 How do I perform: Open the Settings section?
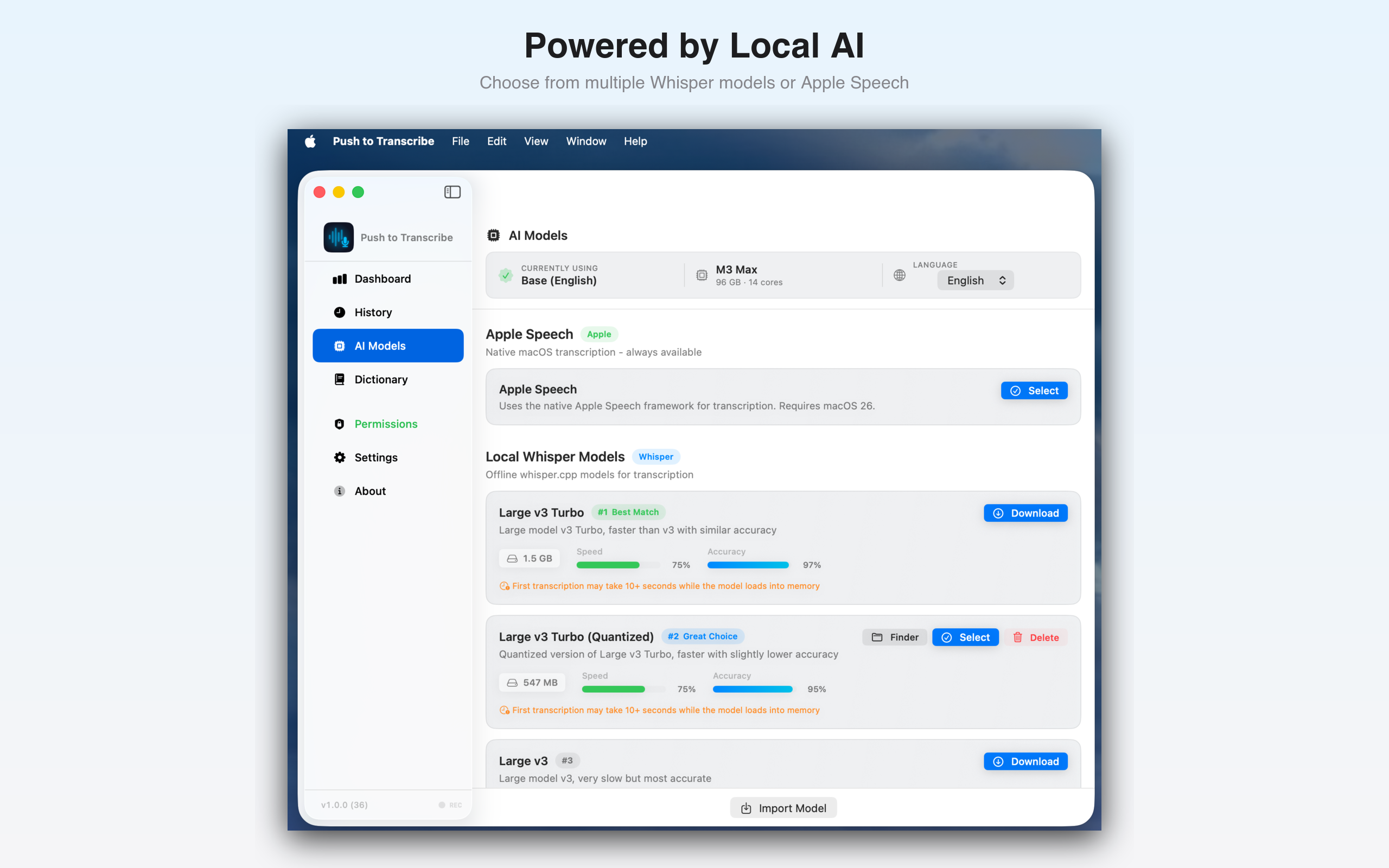coord(375,457)
